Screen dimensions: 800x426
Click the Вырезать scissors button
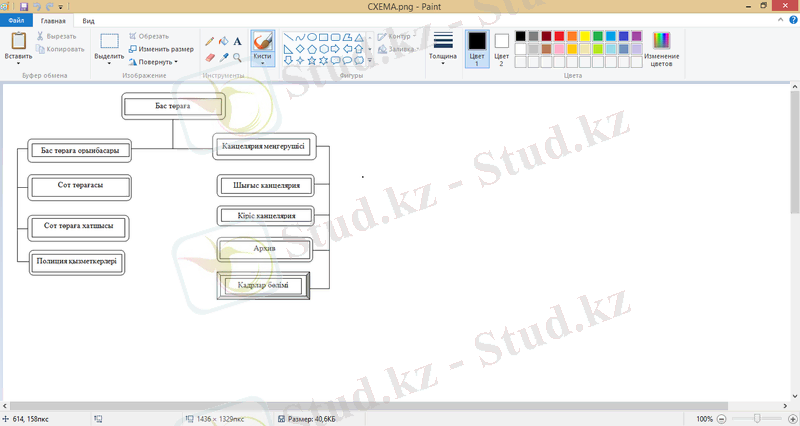pos(56,36)
